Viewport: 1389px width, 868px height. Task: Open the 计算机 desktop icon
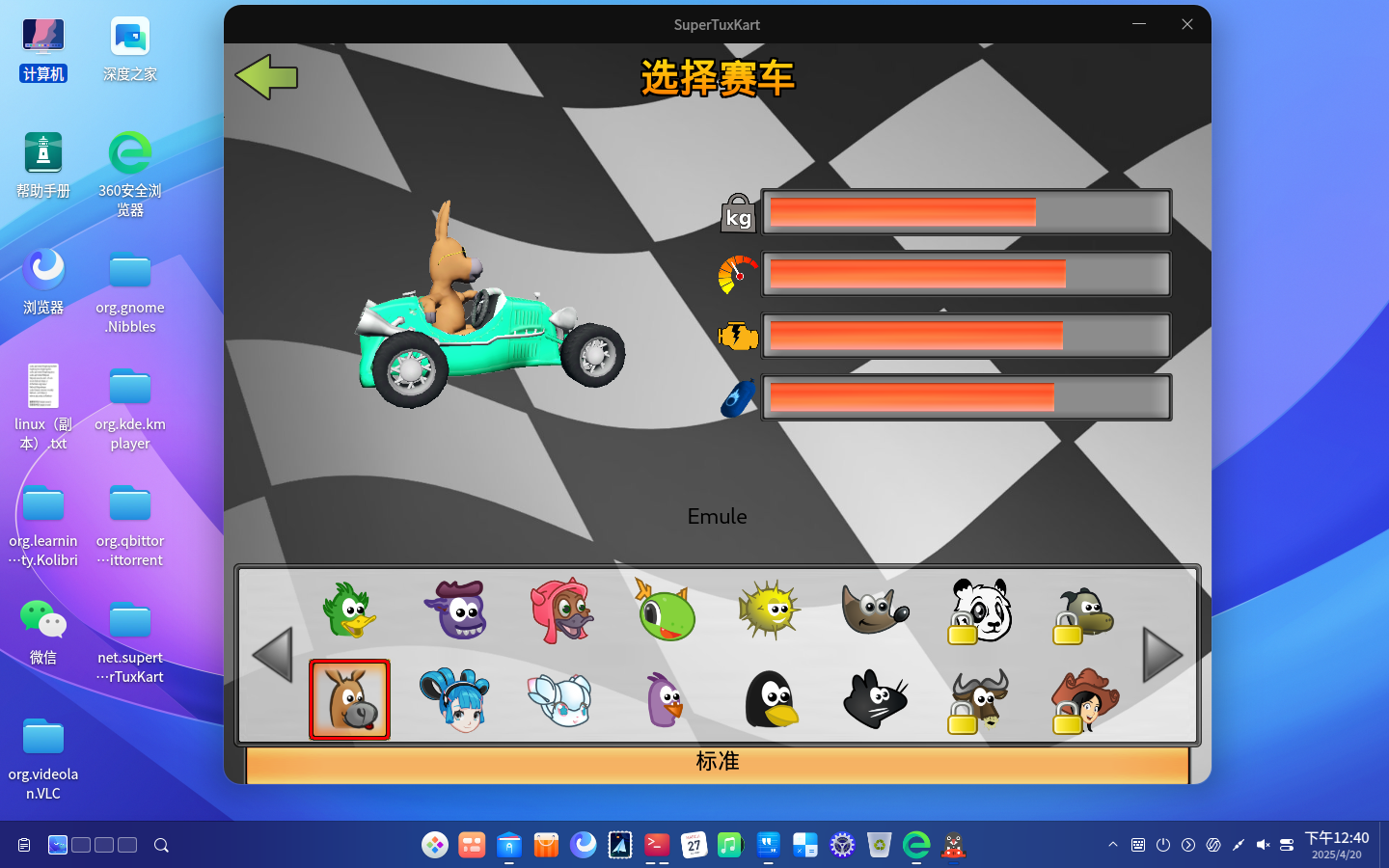43,50
